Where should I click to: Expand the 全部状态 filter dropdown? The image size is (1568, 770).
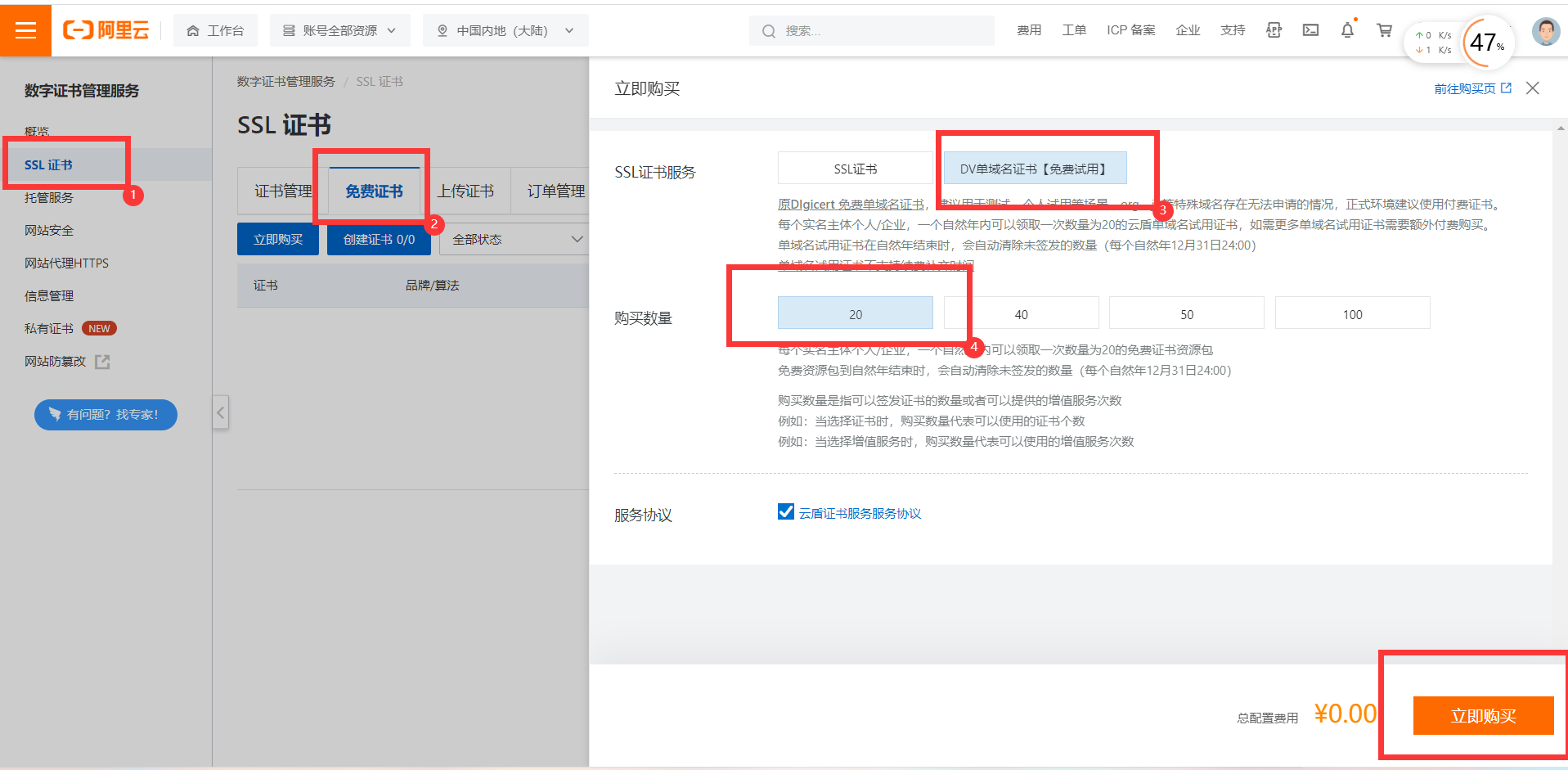pyautogui.click(x=515, y=239)
